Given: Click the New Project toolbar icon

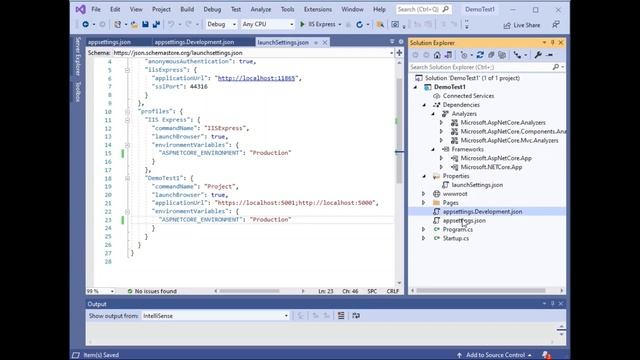Looking at the screenshot, I should click(x=118, y=24).
